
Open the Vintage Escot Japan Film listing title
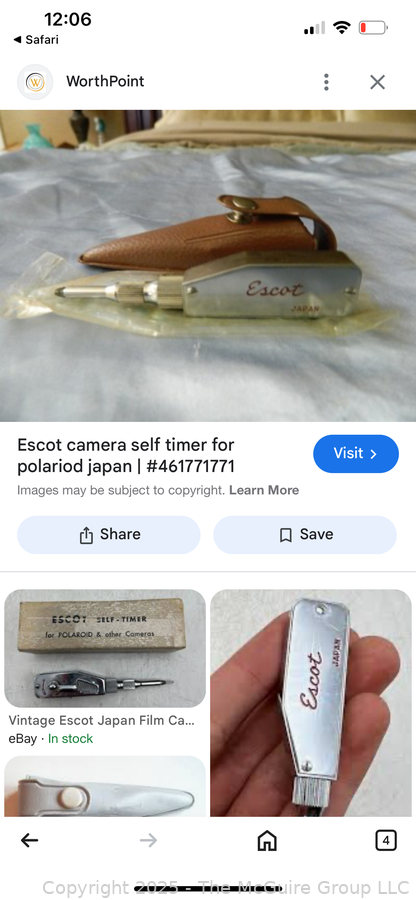click(102, 720)
